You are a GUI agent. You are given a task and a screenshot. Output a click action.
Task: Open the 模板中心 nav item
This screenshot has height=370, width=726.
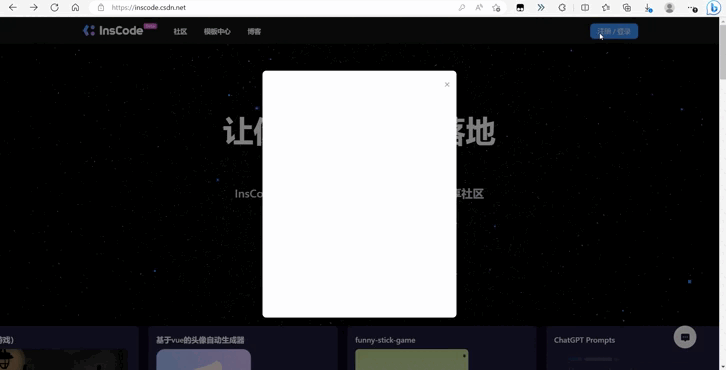click(x=217, y=31)
